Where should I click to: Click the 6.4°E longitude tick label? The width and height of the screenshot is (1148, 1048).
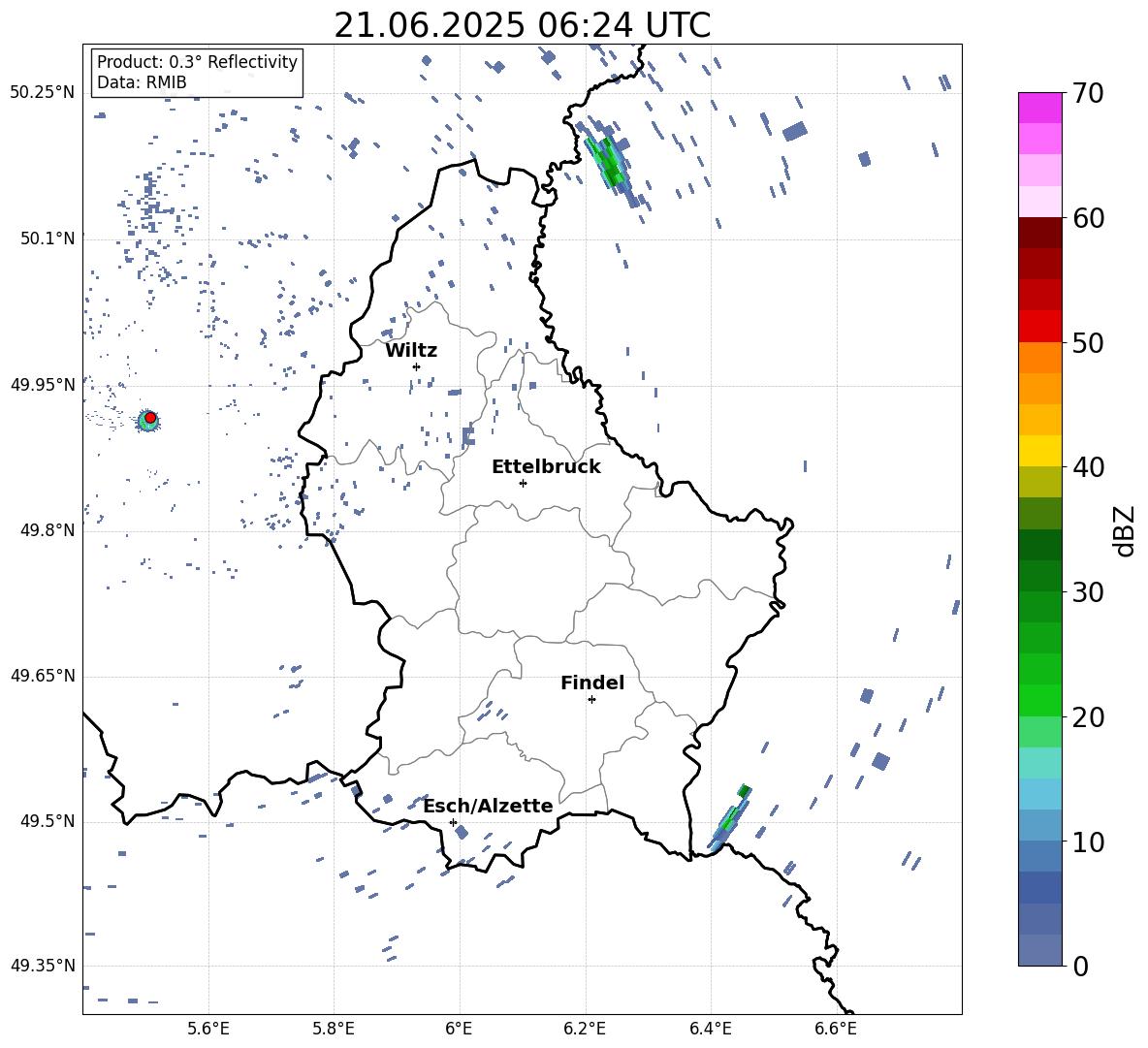(x=710, y=1029)
